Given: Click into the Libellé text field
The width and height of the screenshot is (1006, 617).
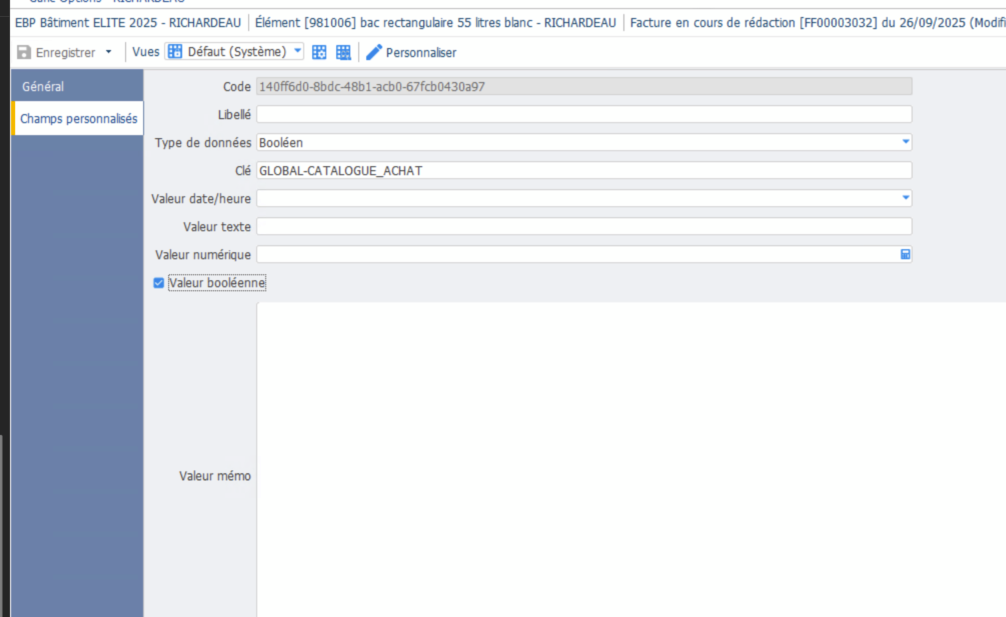Looking at the screenshot, I should click(583, 115).
